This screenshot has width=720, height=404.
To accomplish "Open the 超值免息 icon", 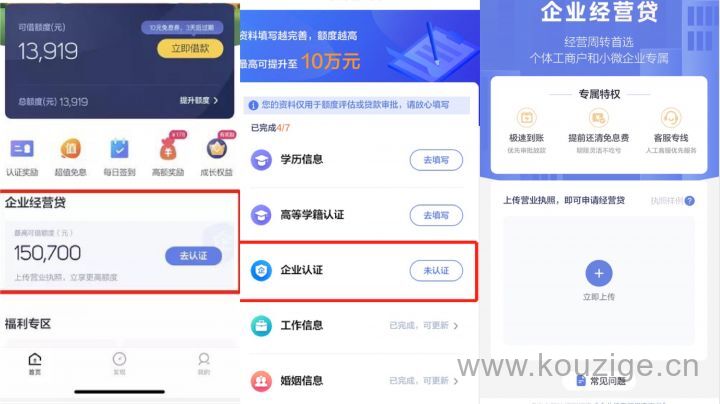I will pyautogui.click(x=70, y=149).
